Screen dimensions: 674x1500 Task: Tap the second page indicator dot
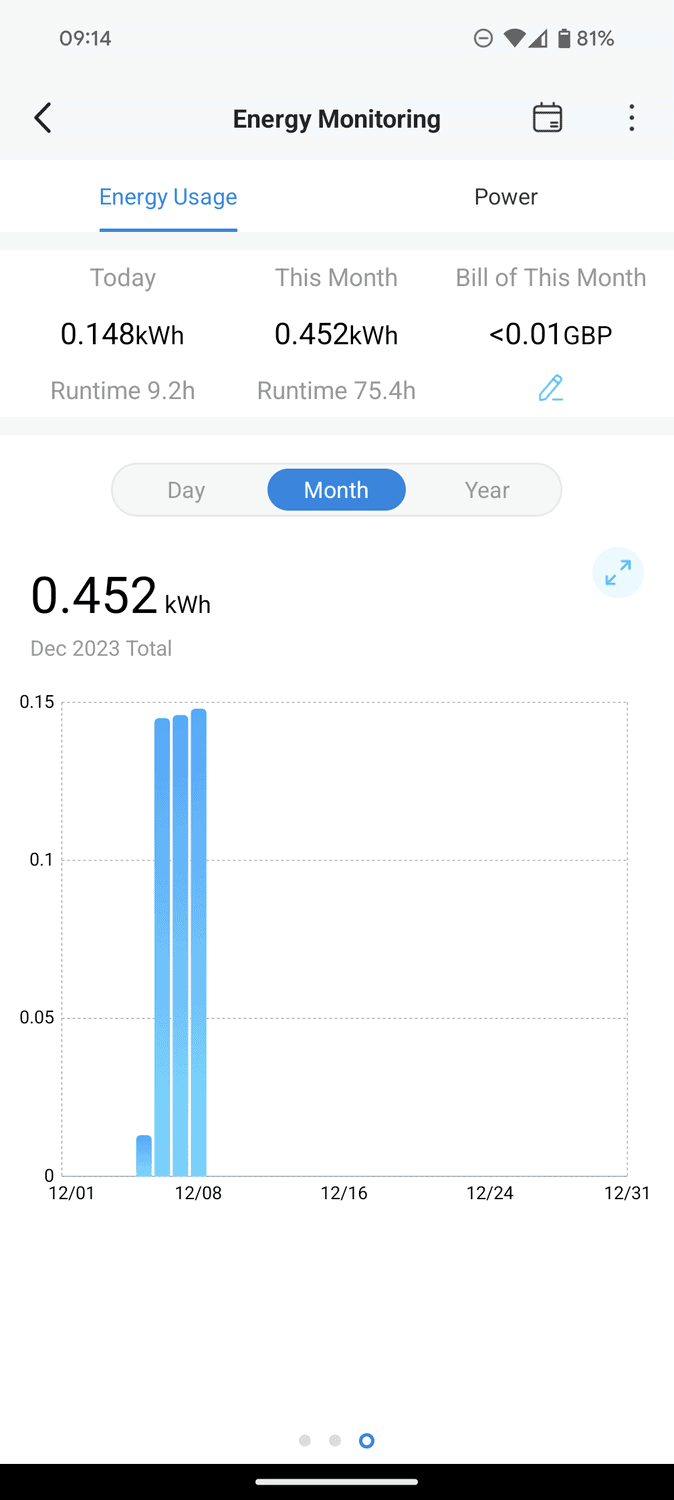pos(335,1440)
